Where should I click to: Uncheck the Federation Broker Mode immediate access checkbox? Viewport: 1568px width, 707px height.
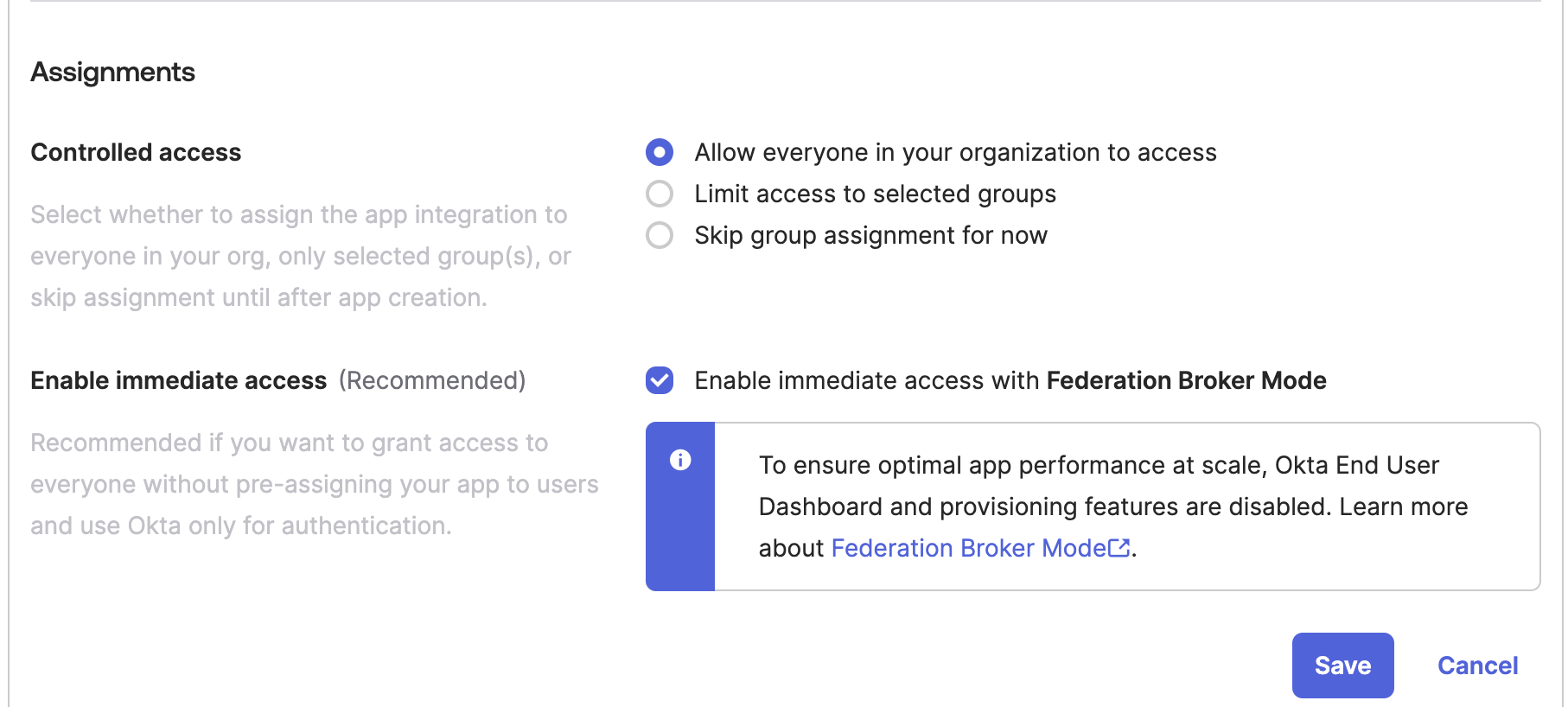(x=660, y=380)
